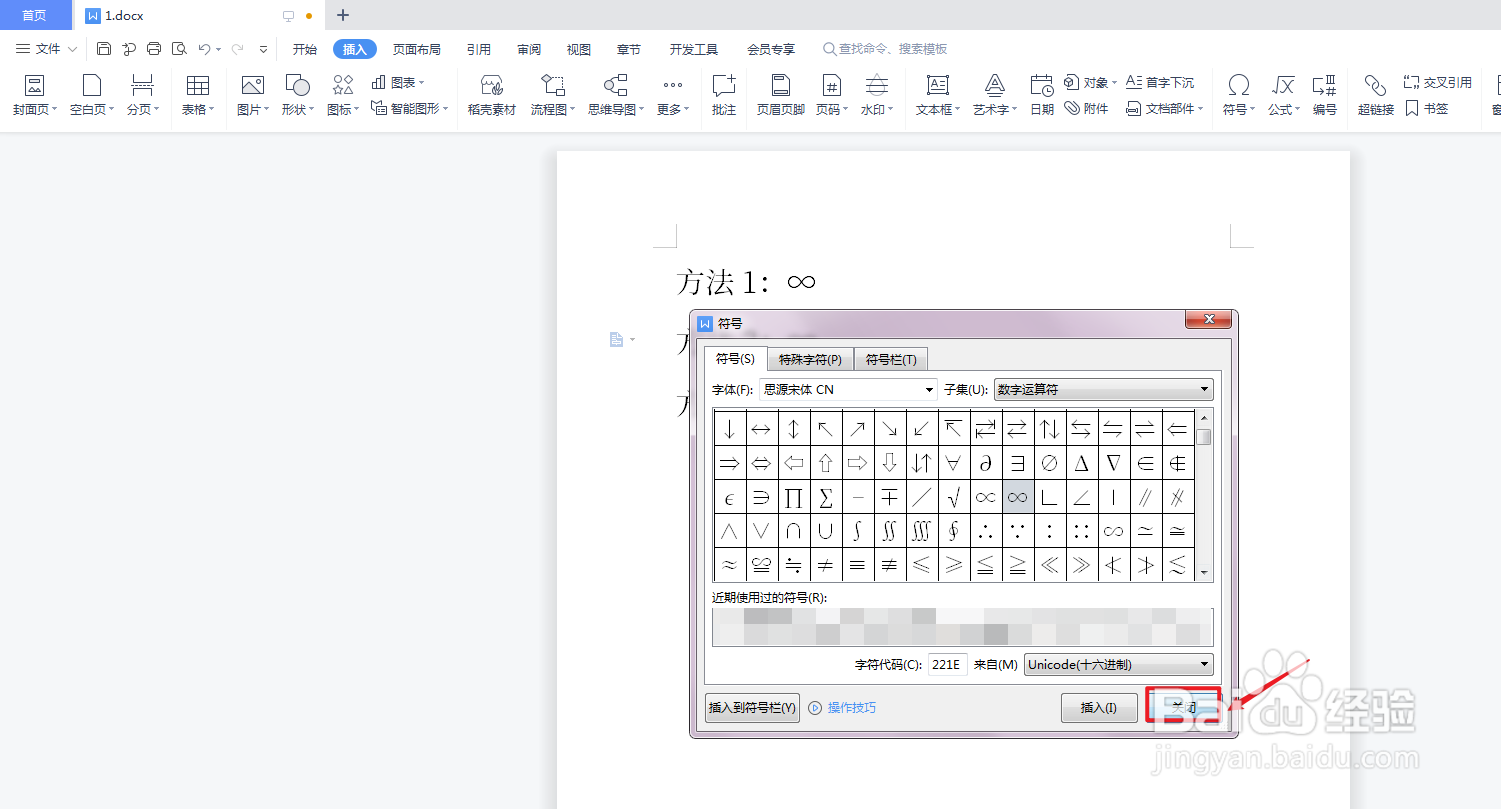The width and height of the screenshot is (1501, 809).
Task: Select the ∫ integral symbol cell
Action: click(858, 530)
